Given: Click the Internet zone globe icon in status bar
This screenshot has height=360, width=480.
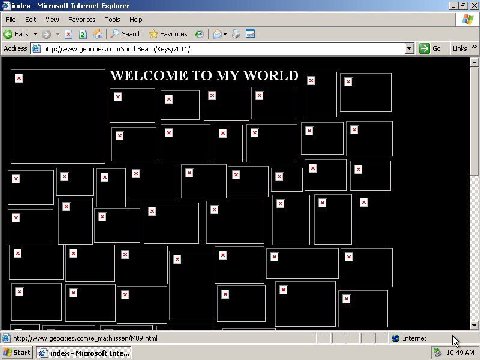Looking at the screenshot, I should click(x=396, y=338).
